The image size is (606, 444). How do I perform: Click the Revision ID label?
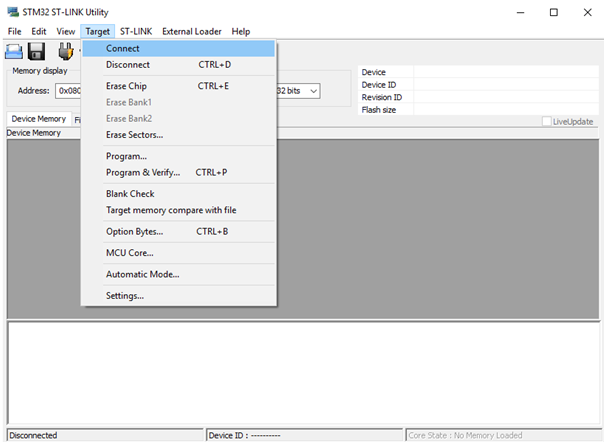point(381,97)
